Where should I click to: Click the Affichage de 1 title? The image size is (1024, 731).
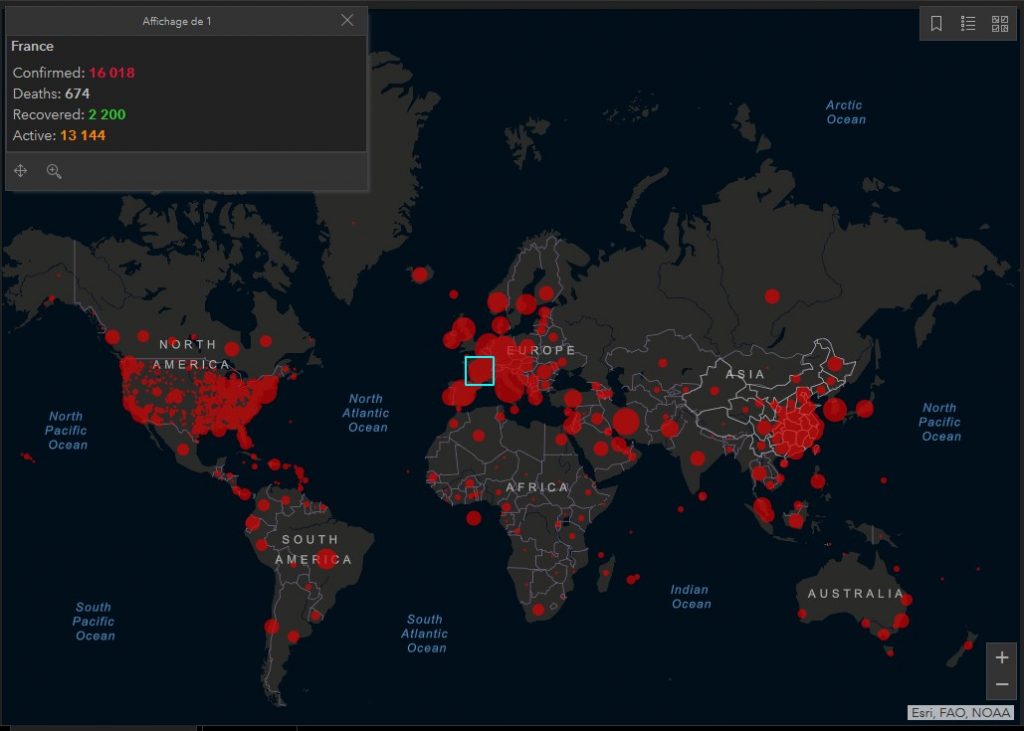[x=177, y=21]
